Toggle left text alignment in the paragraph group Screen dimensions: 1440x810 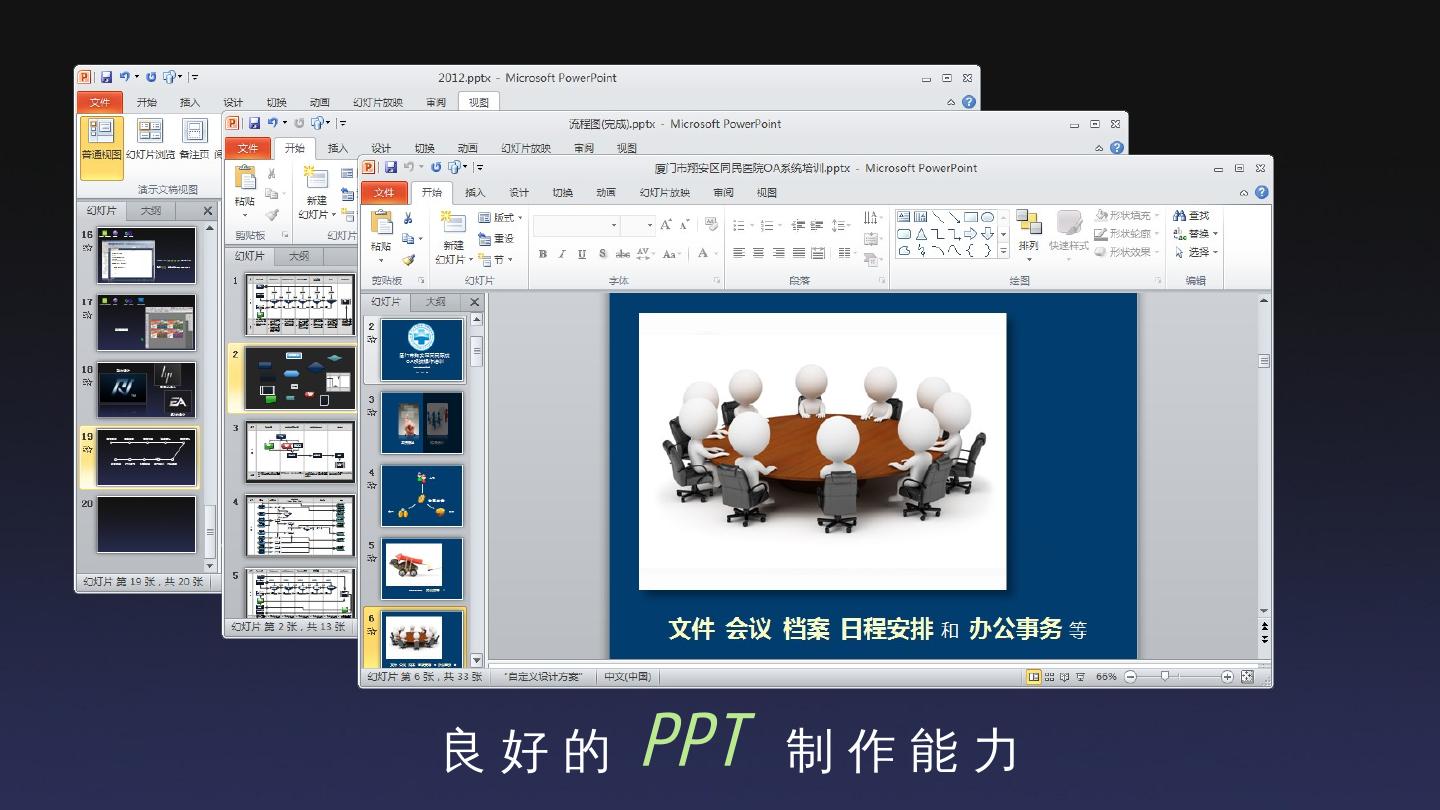[x=739, y=254]
